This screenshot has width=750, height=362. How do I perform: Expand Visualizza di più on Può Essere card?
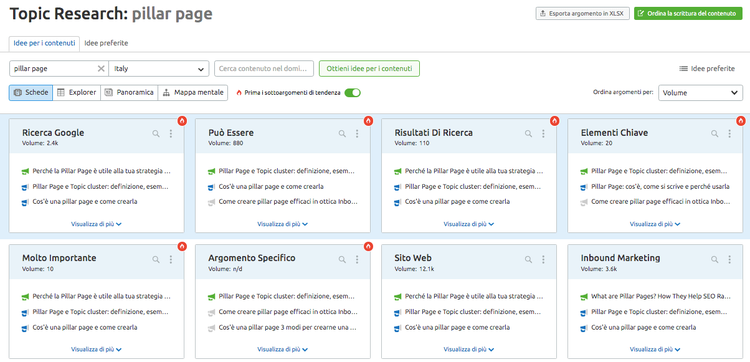pyautogui.click(x=282, y=224)
